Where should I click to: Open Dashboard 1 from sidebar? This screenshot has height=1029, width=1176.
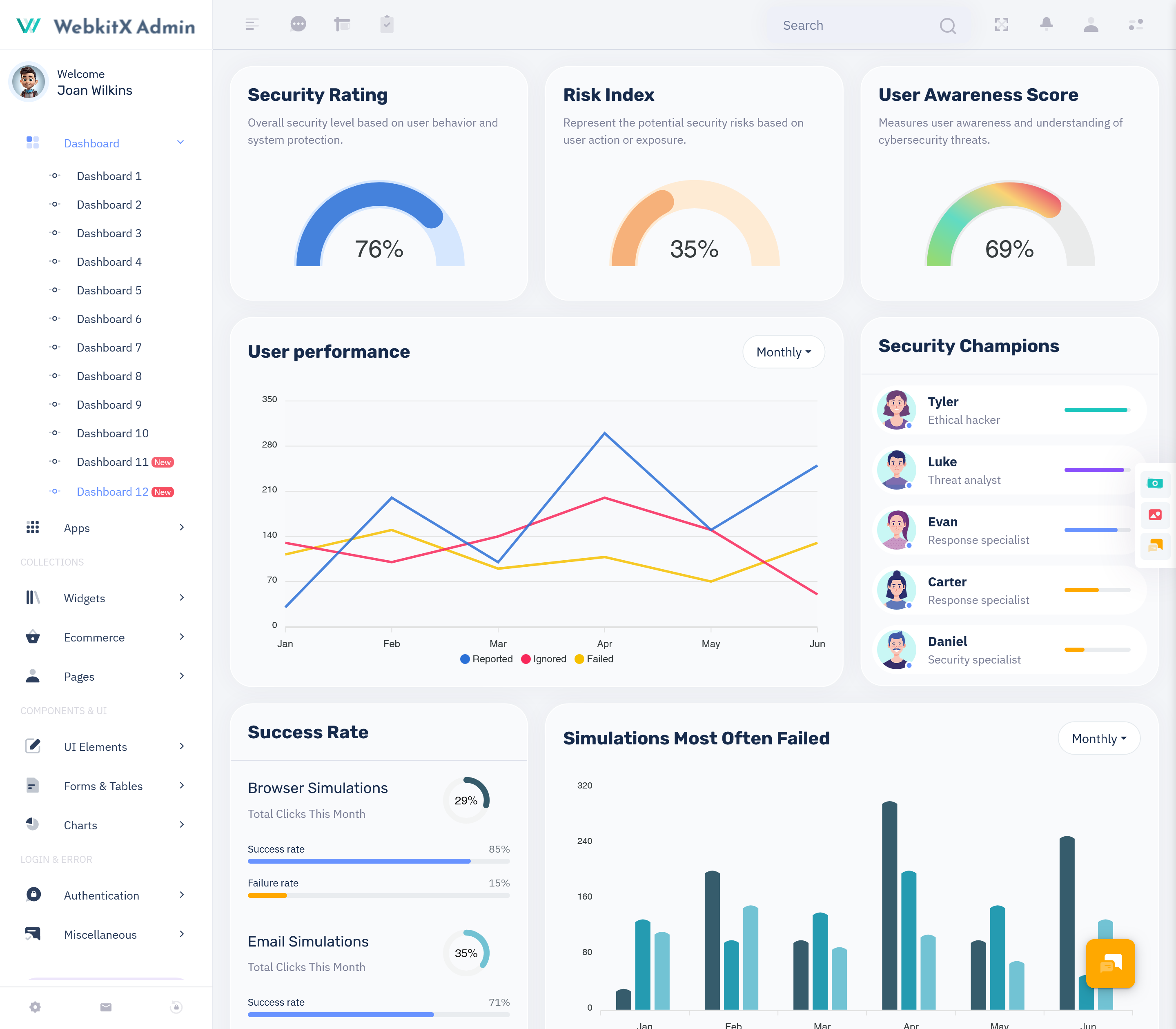pos(109,176)
